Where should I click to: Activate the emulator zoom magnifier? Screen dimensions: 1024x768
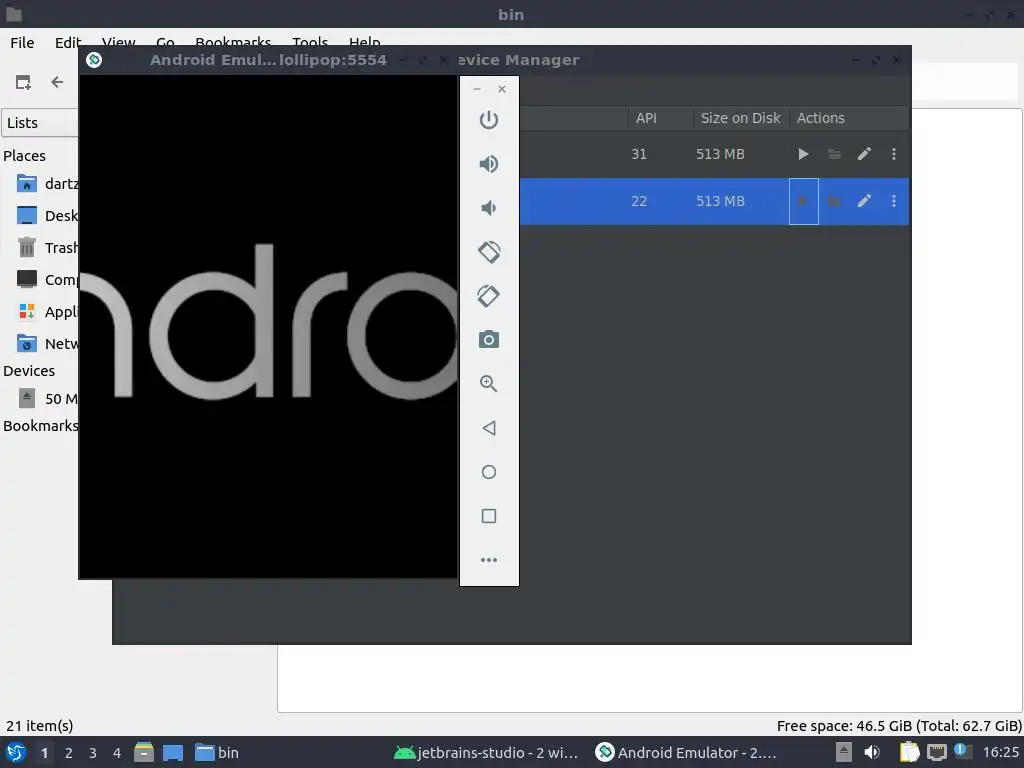click(x=488, y=383)
